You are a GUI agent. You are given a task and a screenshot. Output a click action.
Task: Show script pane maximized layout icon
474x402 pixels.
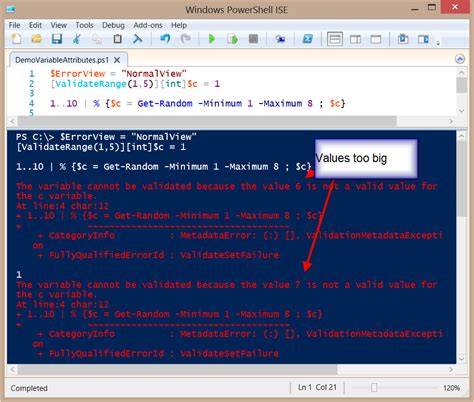pos(376,39)
